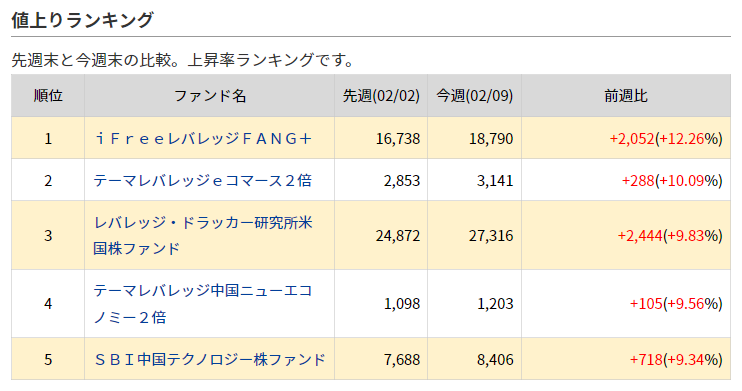Click the description text 先週末と今週末の比較
Viewport: 742px width, 391px height.
click(x=91, y=60)
